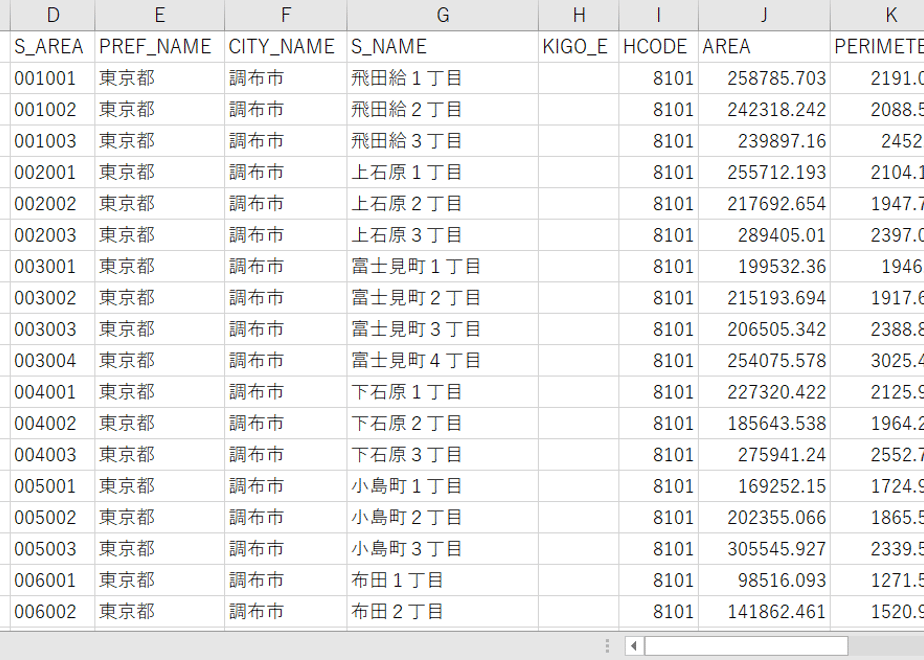Select cell containing 富士見町４丁目
924x660 pixels.
pyautogui.click(x=443, y=360)
